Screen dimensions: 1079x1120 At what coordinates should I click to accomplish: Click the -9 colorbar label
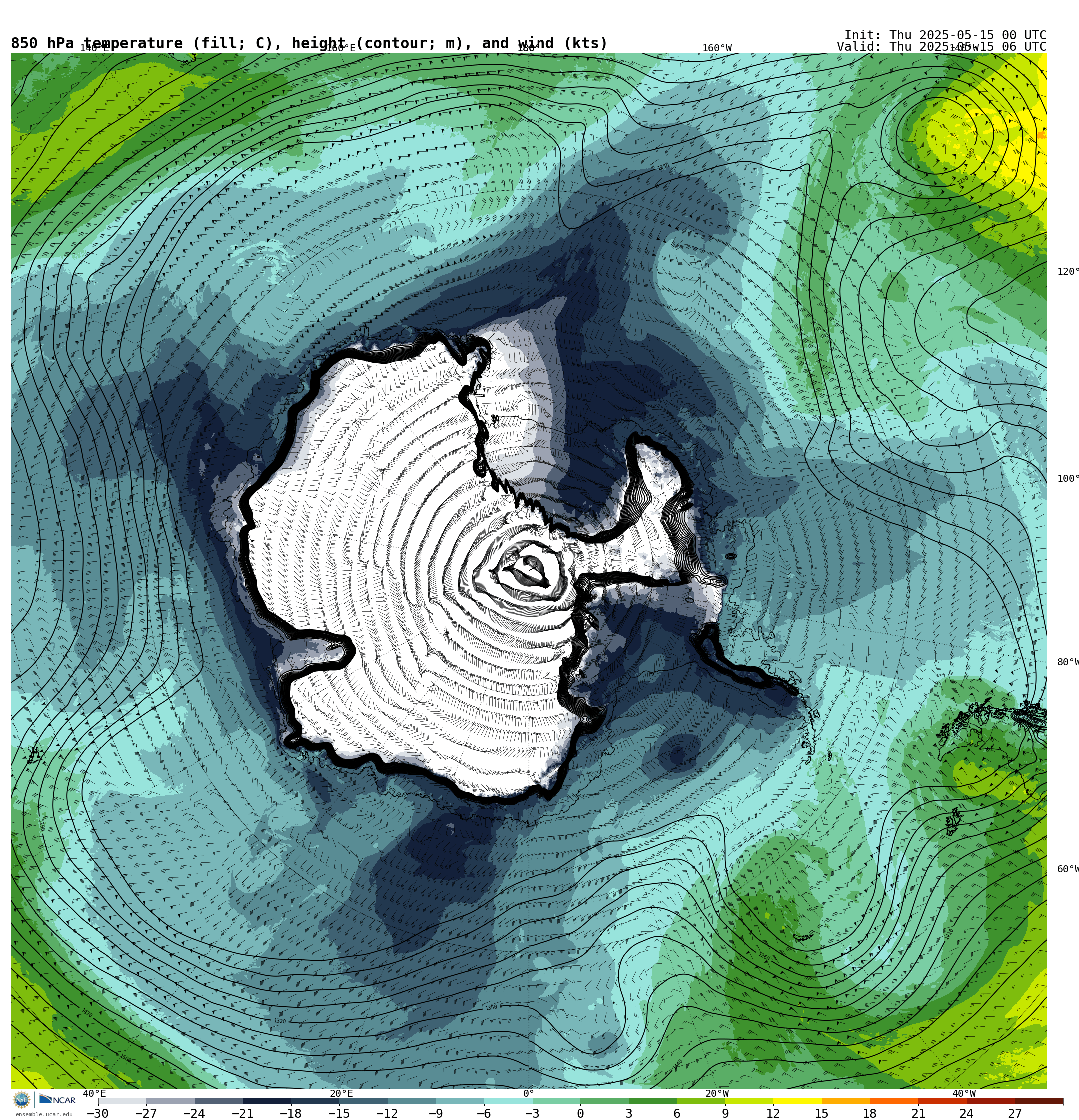pos(435,1113)
